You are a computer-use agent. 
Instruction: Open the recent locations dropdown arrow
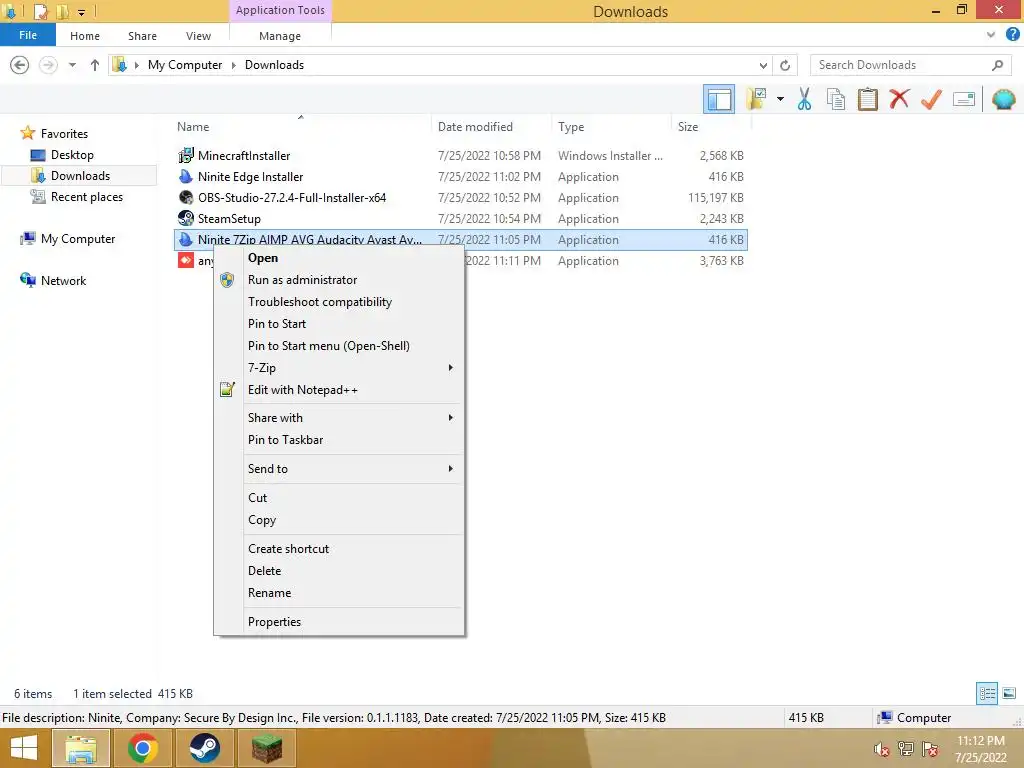pyautogui.click(x=72, y=65)
